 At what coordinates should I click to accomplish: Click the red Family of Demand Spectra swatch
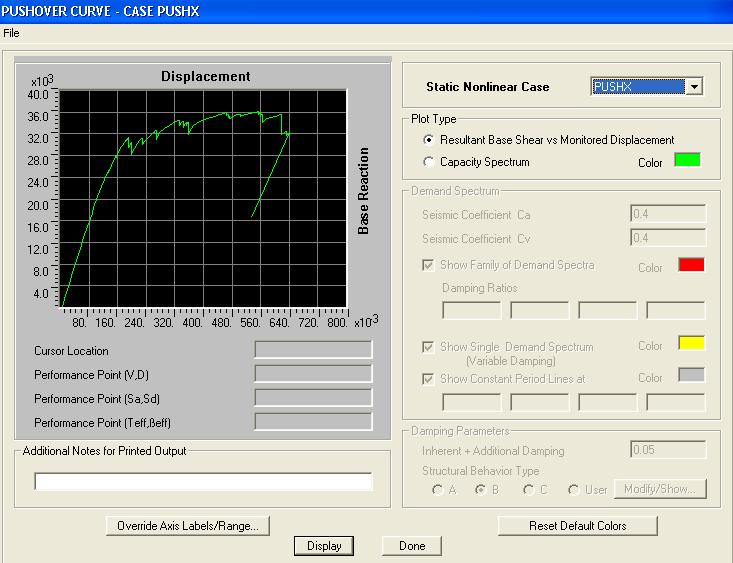pyautogui.click(x=691, y=265)
